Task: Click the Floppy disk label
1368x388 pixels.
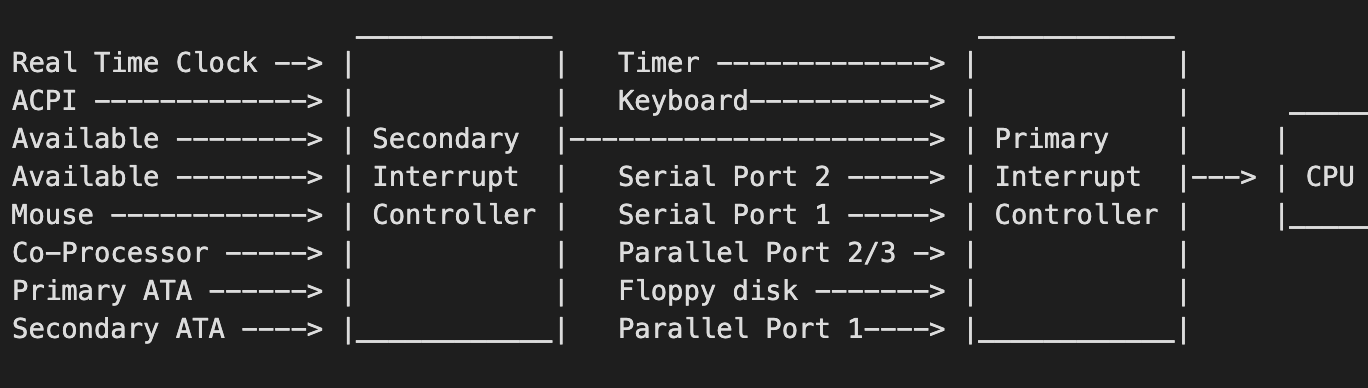Action: (x=708, y=291)
